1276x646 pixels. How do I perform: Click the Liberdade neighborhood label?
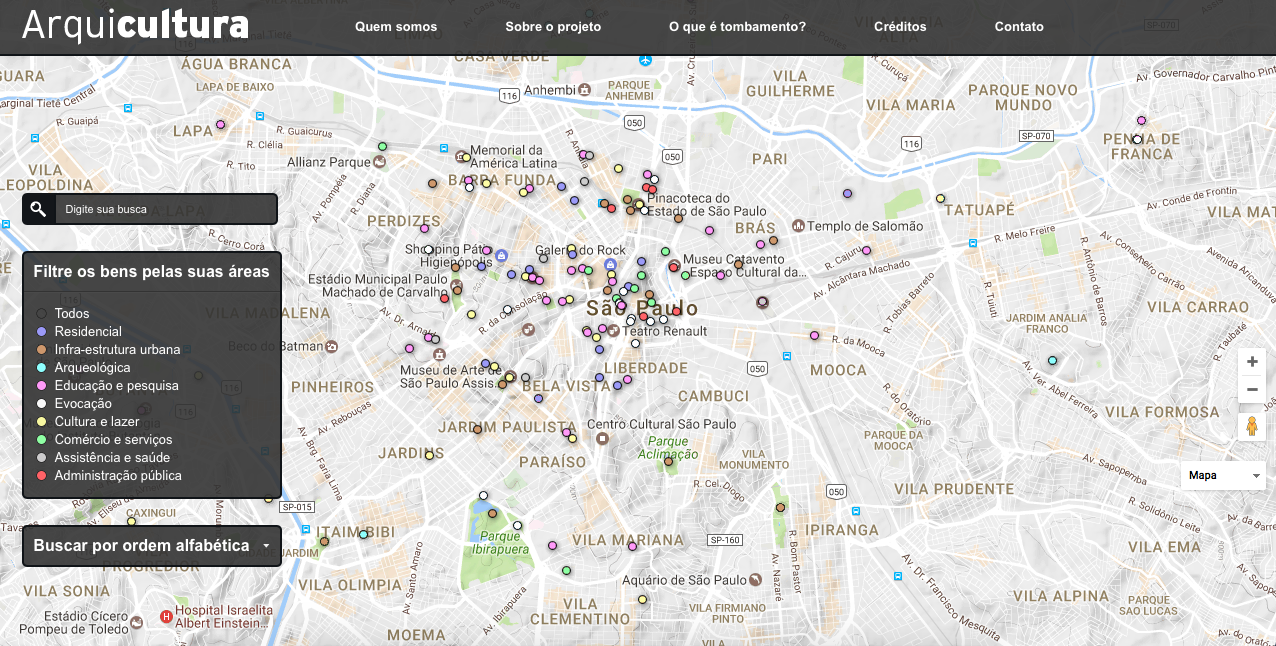[x=646, y=368]
